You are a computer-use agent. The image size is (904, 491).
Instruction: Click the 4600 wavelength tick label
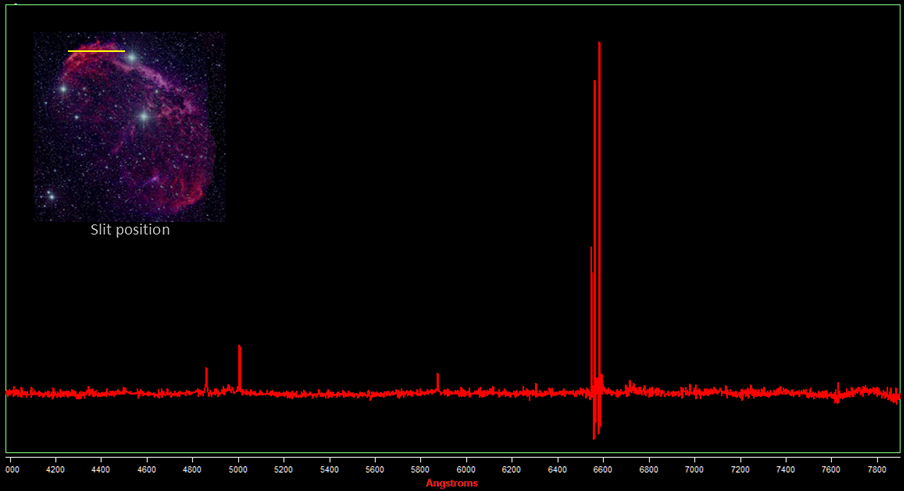[147, 469]
